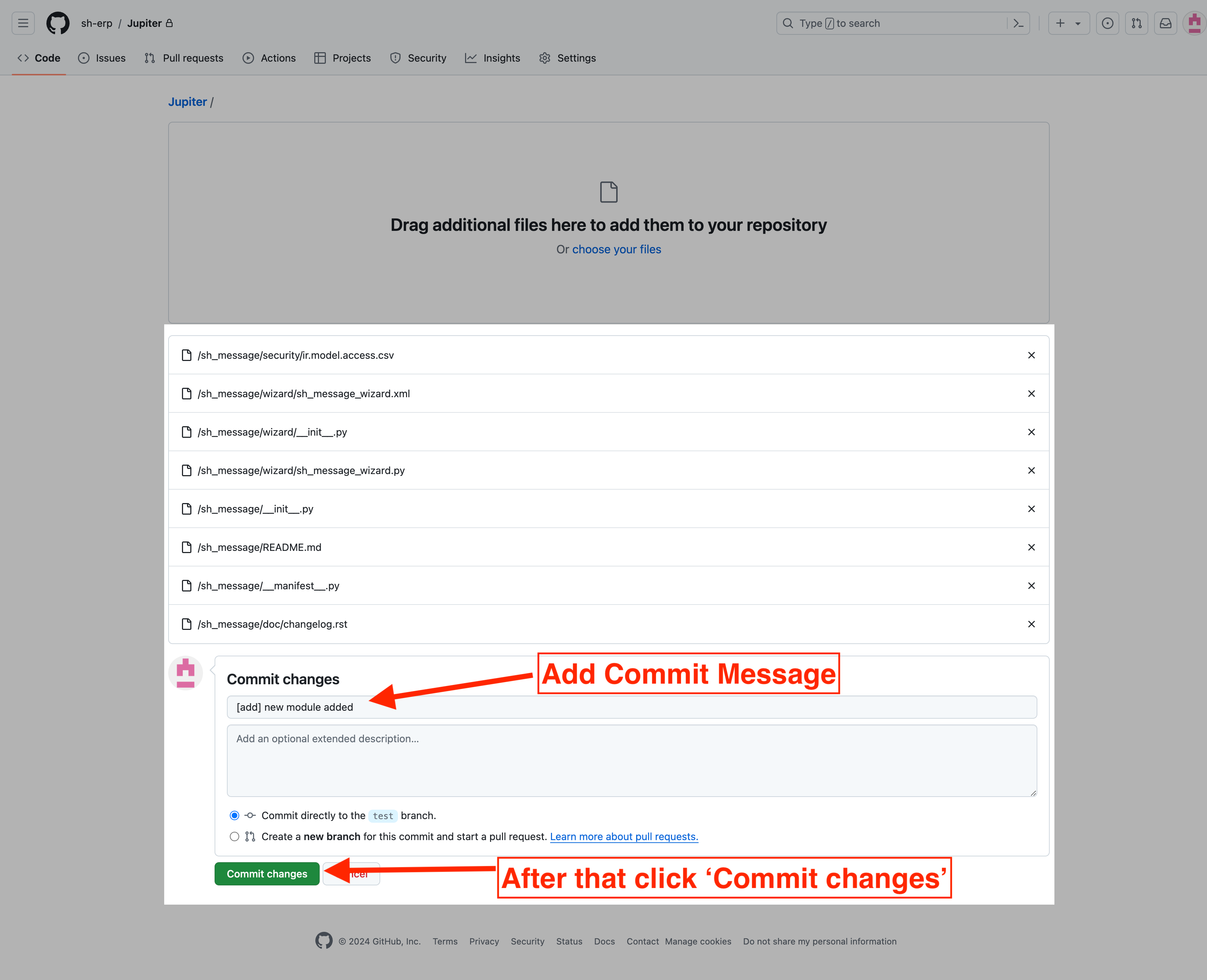Navigate to Pull requests section
The image size is (1207, 980).
(x=184, y=57)
